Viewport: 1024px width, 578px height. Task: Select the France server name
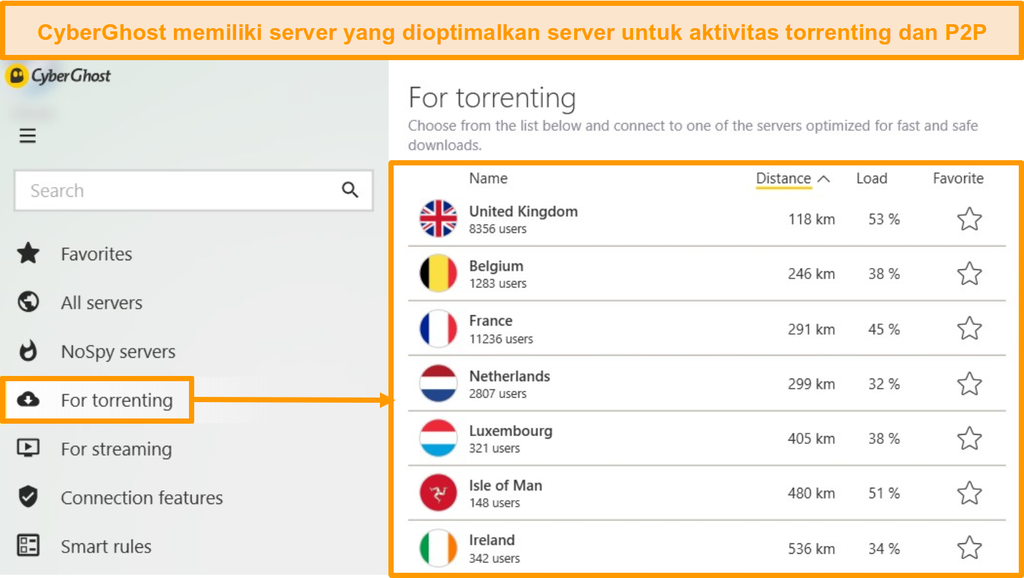click(x=490, y=321)
